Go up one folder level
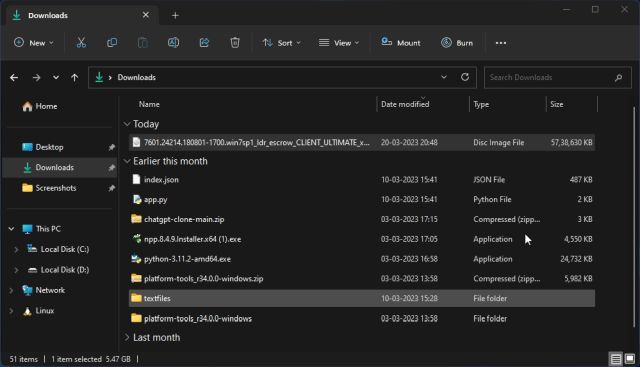This screenshot has height=367, width=640. (x=74, y=77)
